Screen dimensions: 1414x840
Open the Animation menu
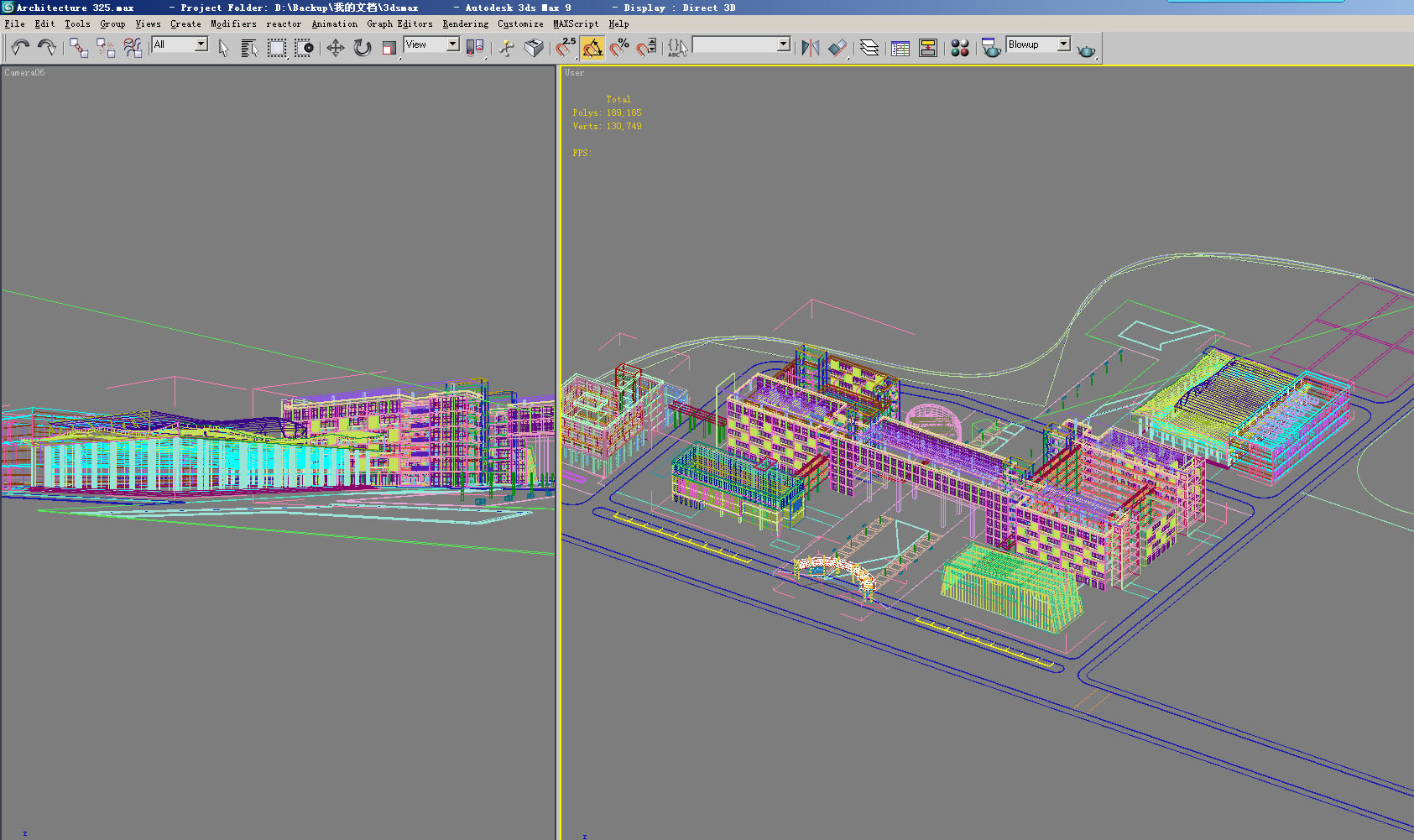pyautogui.click(x=335, y=24)
